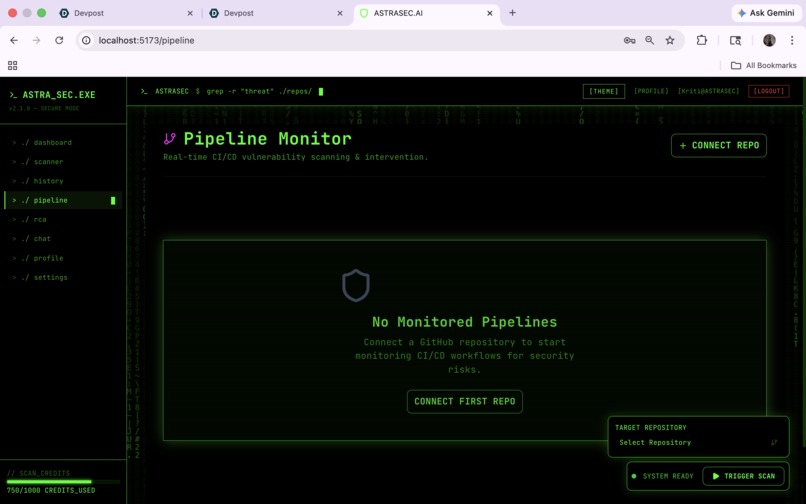Open ./ dashboard in sidebar
806x504 pixels.
click(63, 142)
